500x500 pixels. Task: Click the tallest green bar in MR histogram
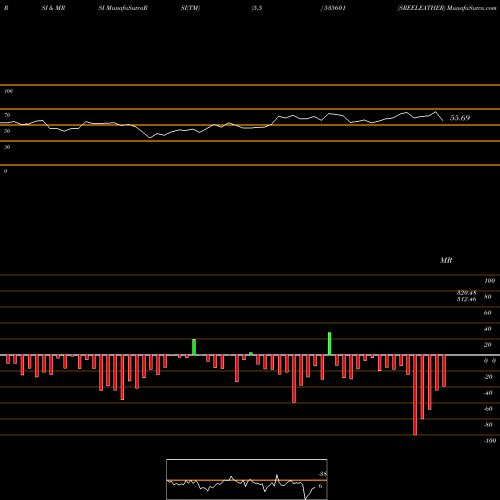(x=330, y=344)
